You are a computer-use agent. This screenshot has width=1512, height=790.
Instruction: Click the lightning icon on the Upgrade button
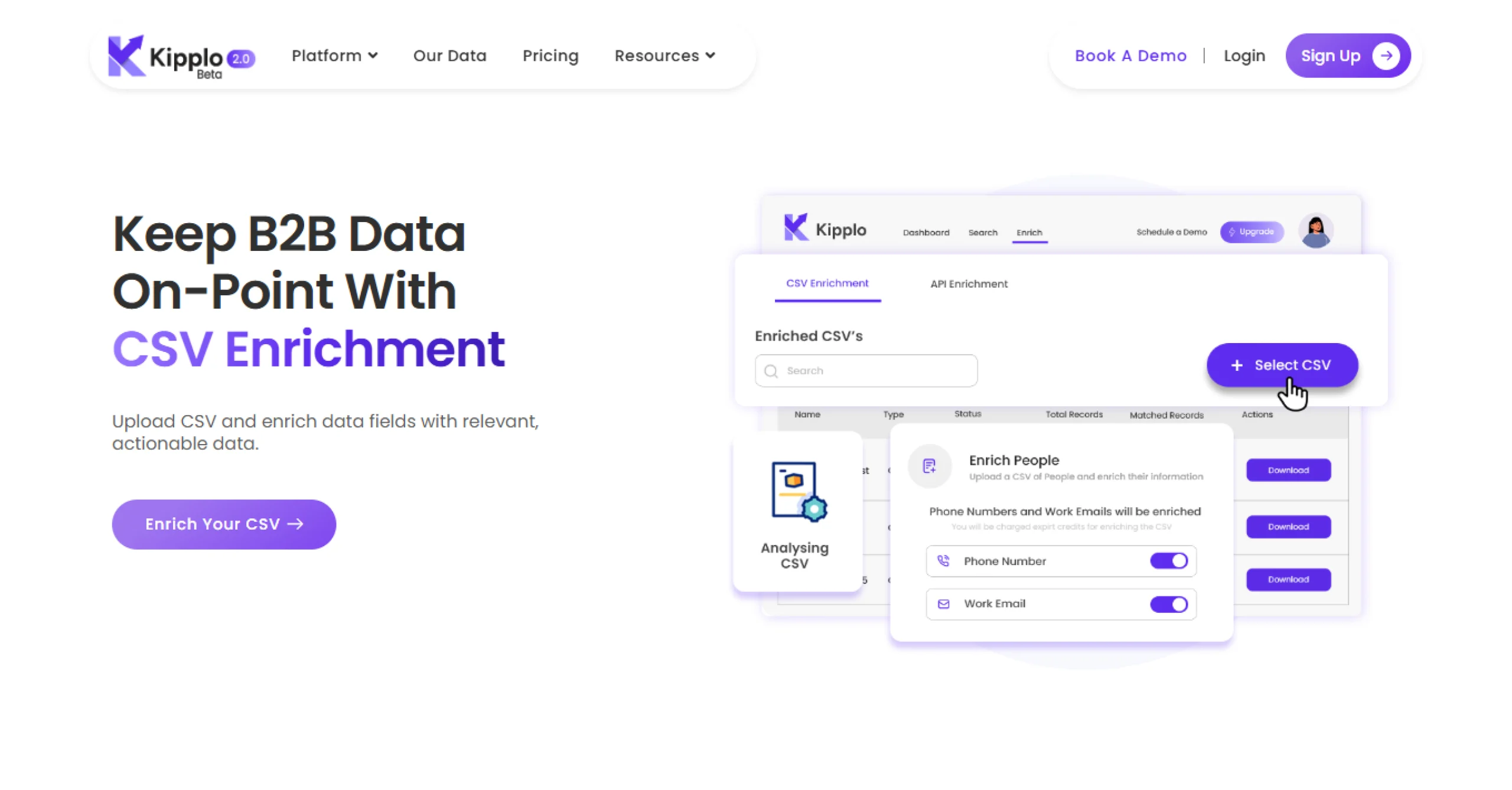pyautogui.click(x=1231, y=232)
